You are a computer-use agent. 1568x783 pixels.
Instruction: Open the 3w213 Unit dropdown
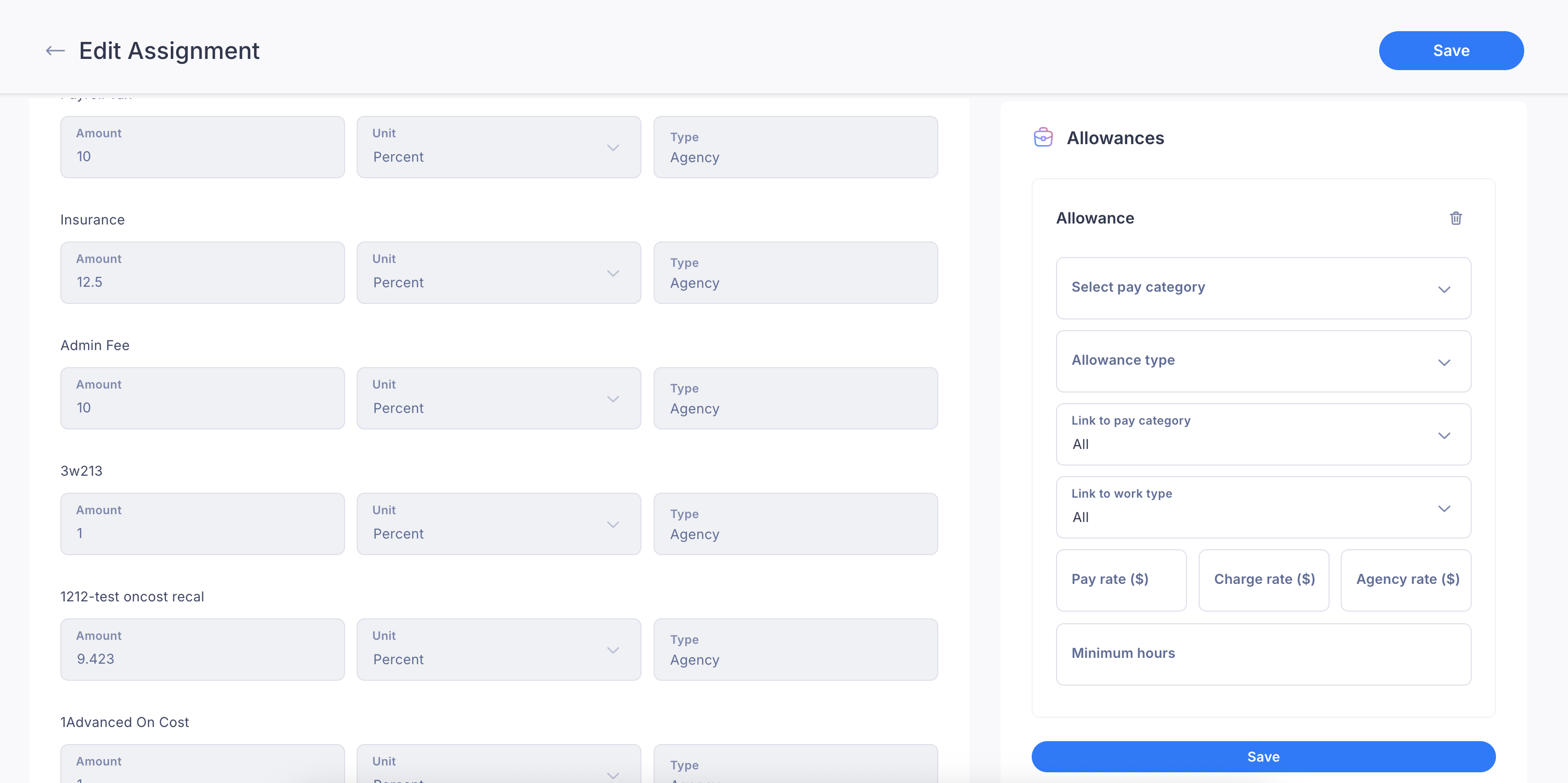[498, 523]
